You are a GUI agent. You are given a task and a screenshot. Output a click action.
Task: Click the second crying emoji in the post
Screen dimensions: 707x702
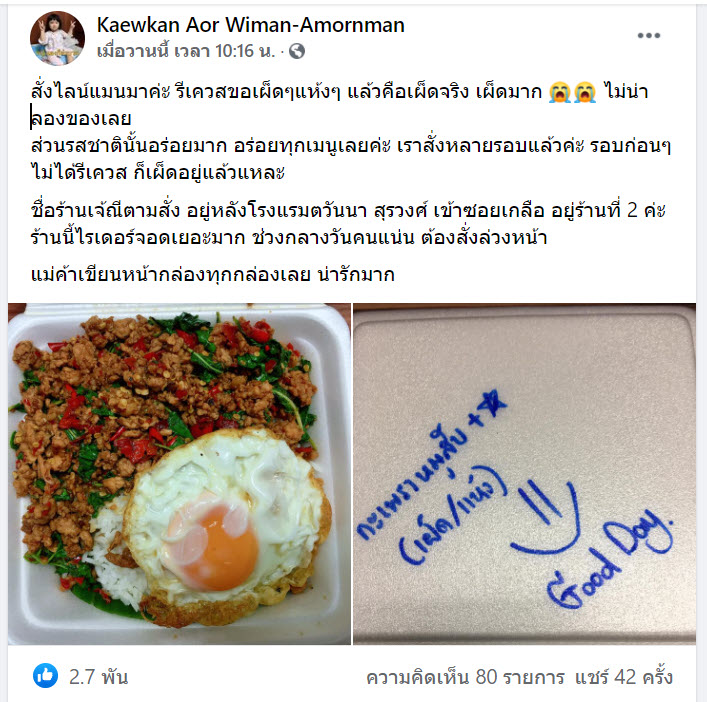point(585,92)
